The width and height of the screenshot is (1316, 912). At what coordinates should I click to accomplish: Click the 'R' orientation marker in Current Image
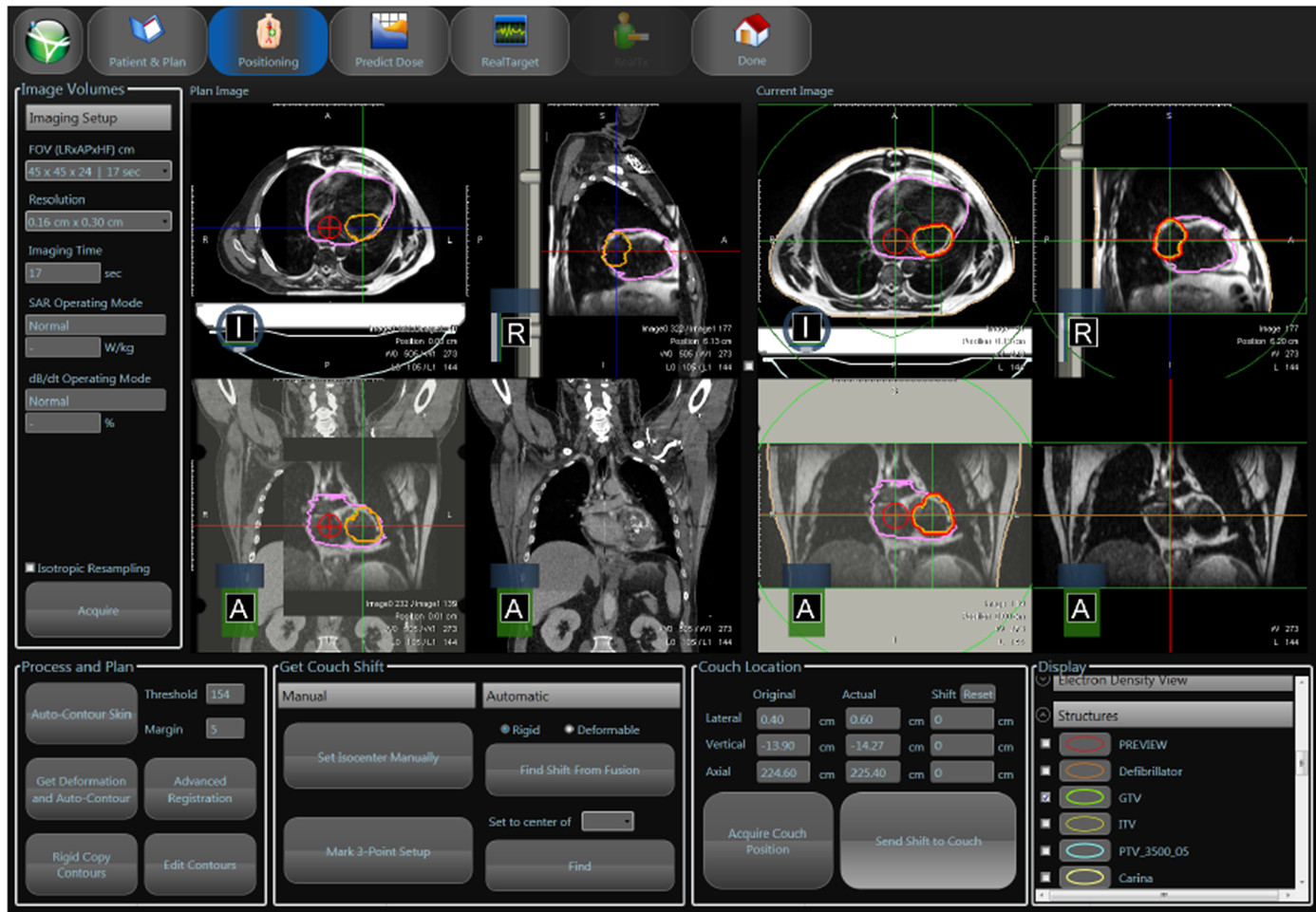(1081, 333)
